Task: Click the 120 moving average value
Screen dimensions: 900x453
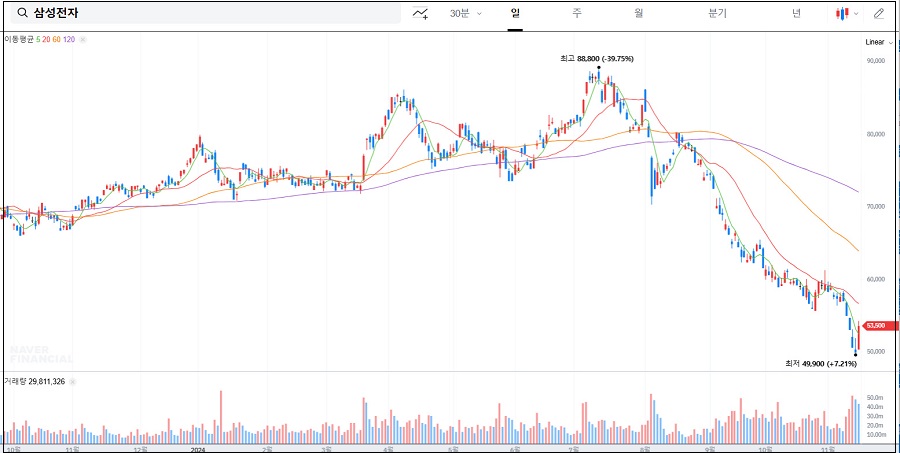Action: click(x=69, y=39)
